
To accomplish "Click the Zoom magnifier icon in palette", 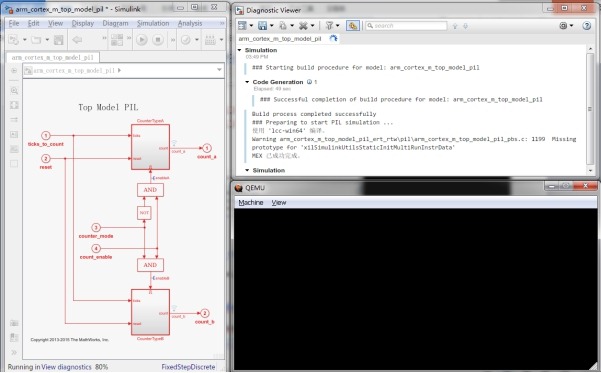I will (x=14, y=91).
